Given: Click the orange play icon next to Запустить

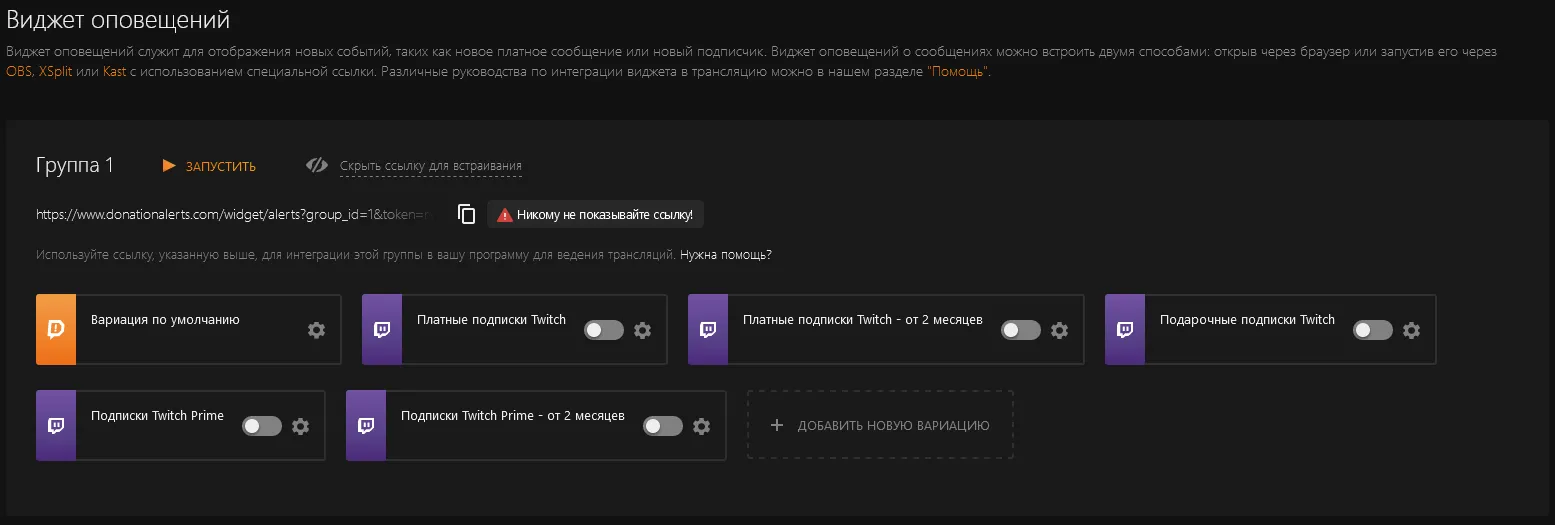Looking at the screenshot, I should [169, 166].
